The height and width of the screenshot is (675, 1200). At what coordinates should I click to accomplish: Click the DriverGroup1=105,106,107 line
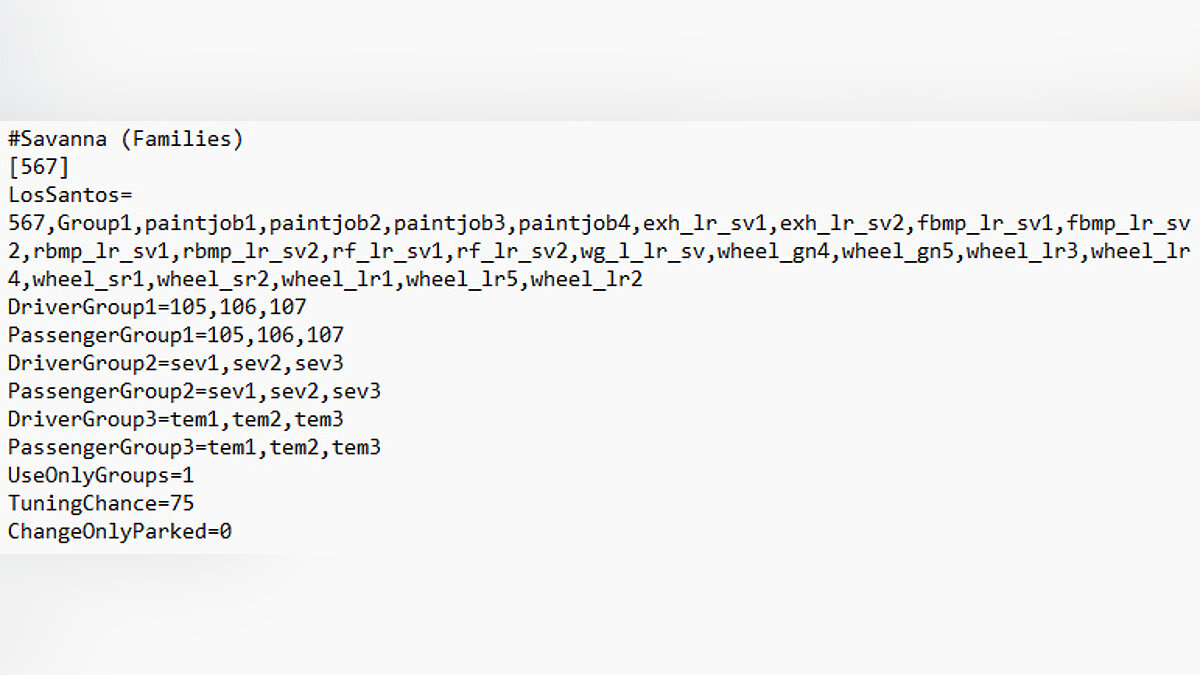tap(157, 307)
